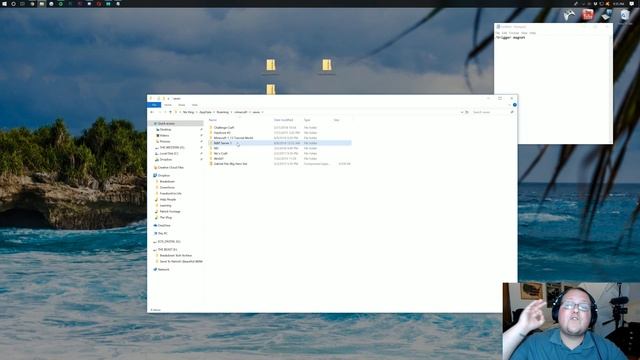Click inside the Notepad text area

click(552, 90)
